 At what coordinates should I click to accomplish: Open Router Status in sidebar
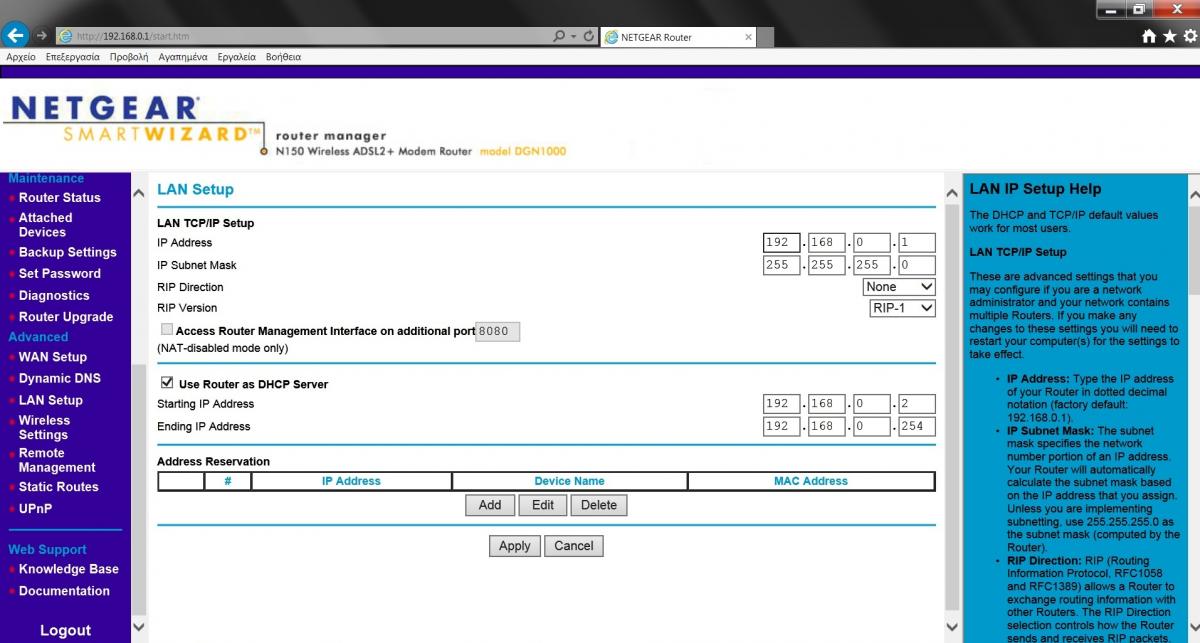(60, 198)
